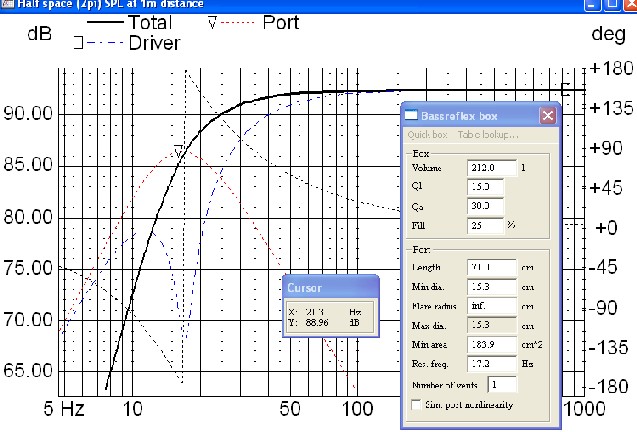
Task: Open the Quick box menu
Action: pos(427,135)
